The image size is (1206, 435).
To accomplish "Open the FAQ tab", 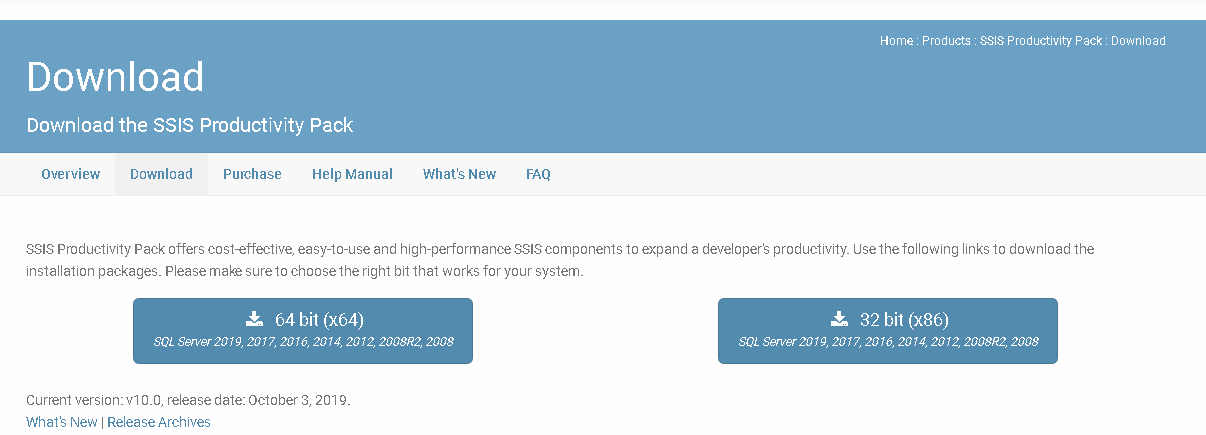I will coord(538,174).
